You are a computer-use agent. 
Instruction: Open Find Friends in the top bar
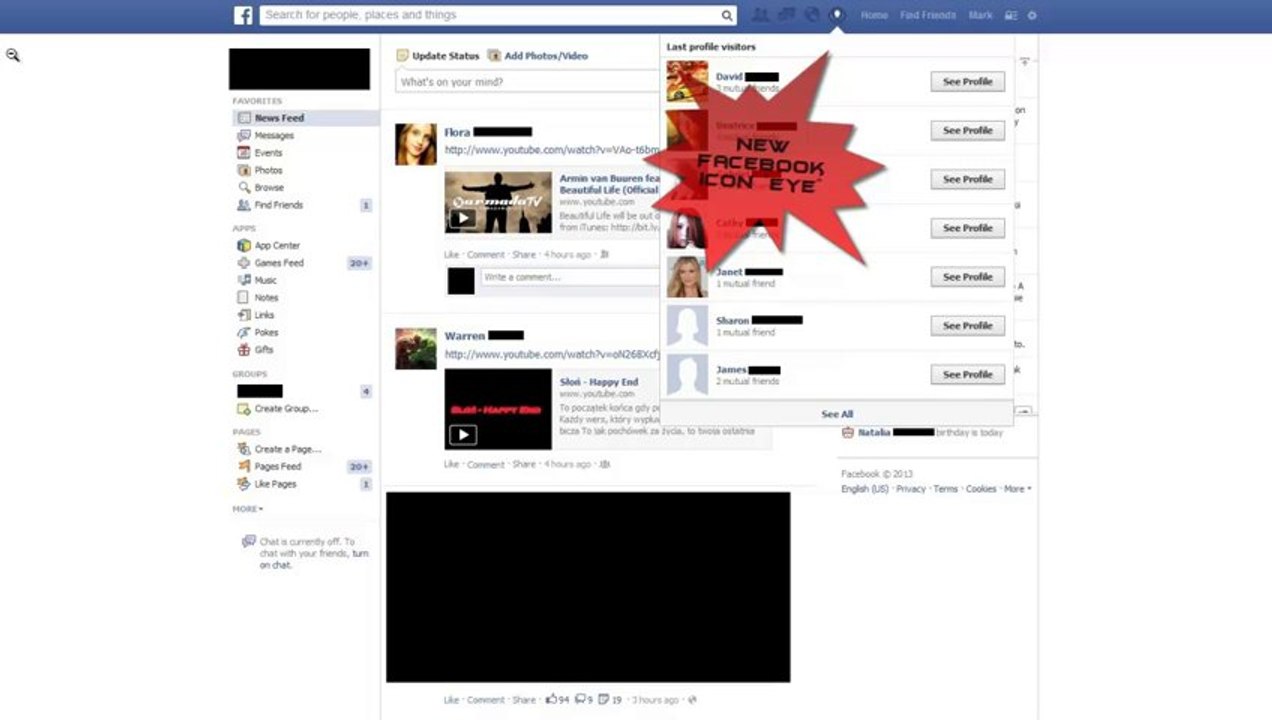pos(928,15)
